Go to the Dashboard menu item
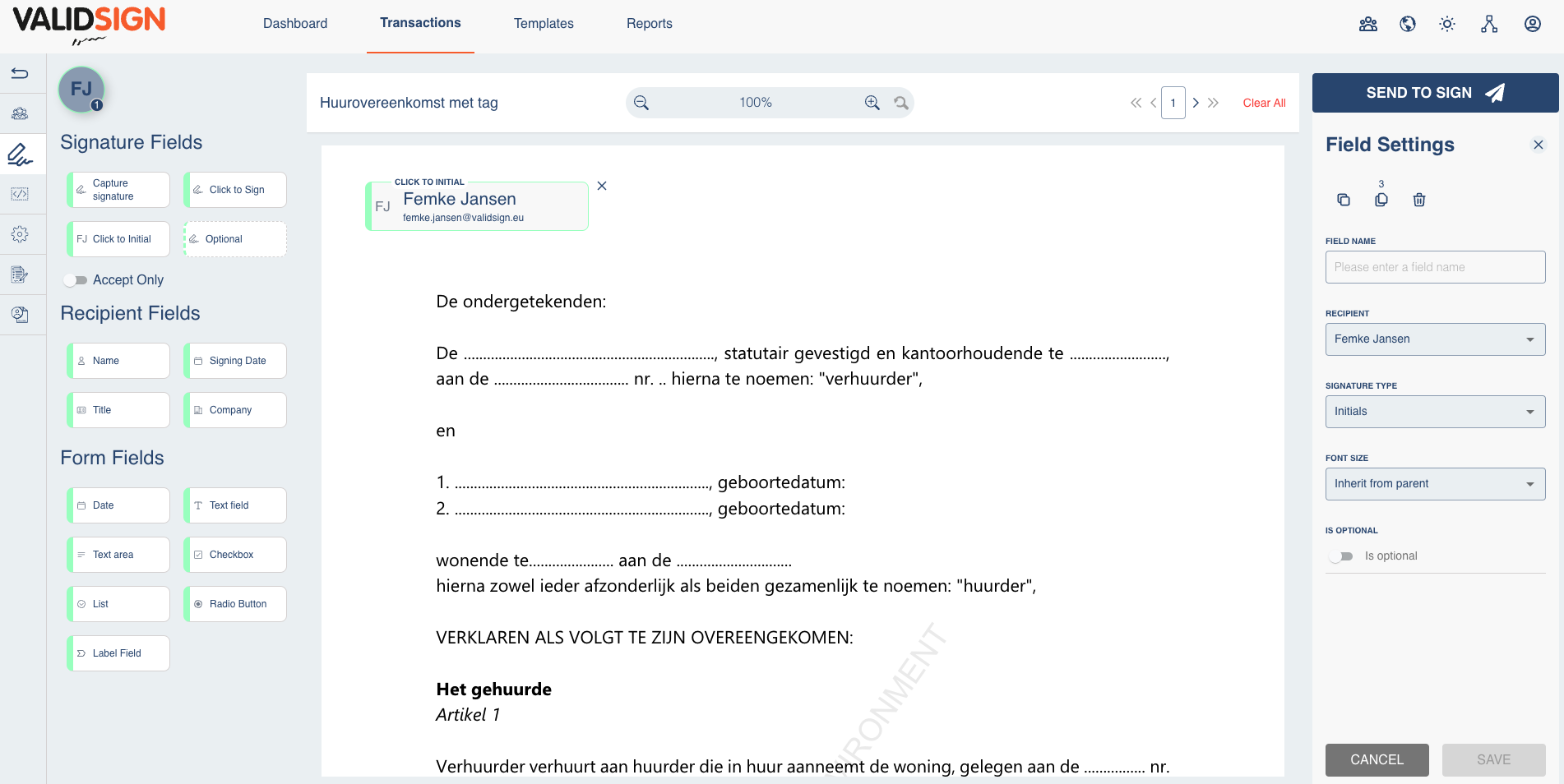The height and width of the screenshot is (784, 1564). click(x=294, y=23)
